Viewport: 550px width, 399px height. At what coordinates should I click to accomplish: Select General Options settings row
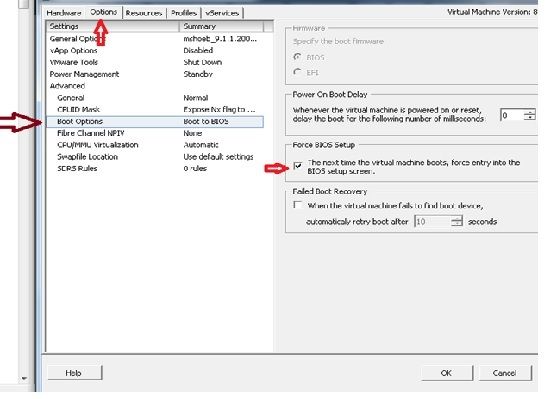(x=155, y=39)
